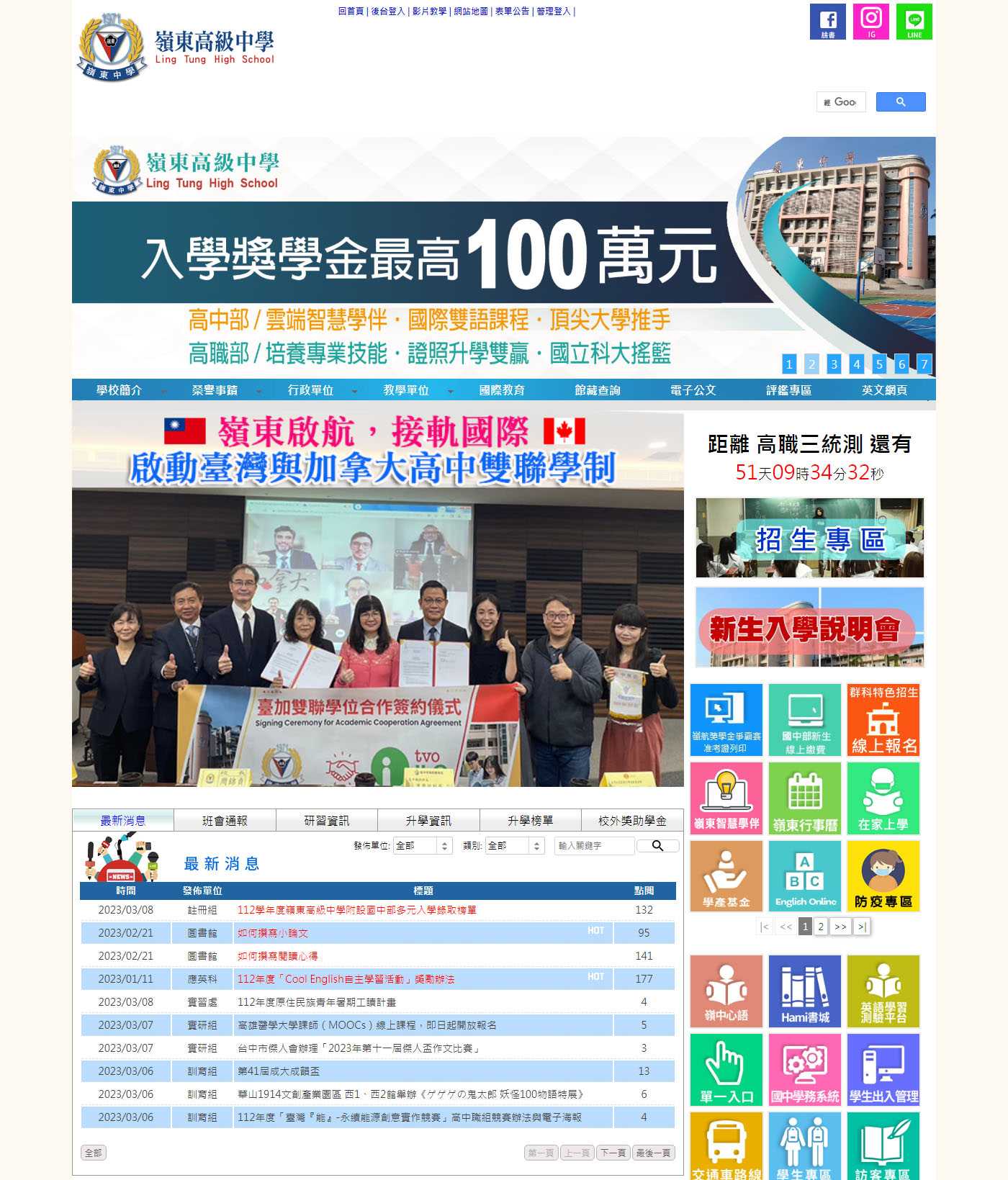Screen dimensions: 1008x1180
Task: Click the 輸入關鍵字 keyword input field
Action: tap(594, 846)
